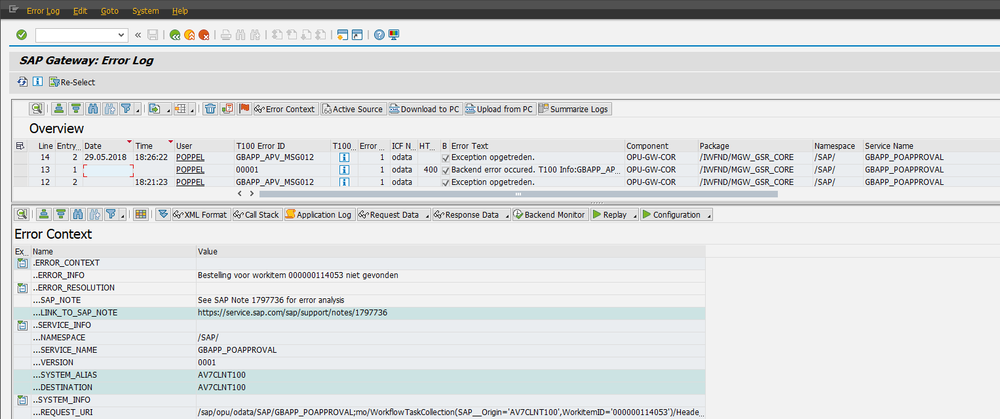Screen dimensions: 1000x419
Task: Click select-all icon in Overview table header
Action: click(20, 145)
